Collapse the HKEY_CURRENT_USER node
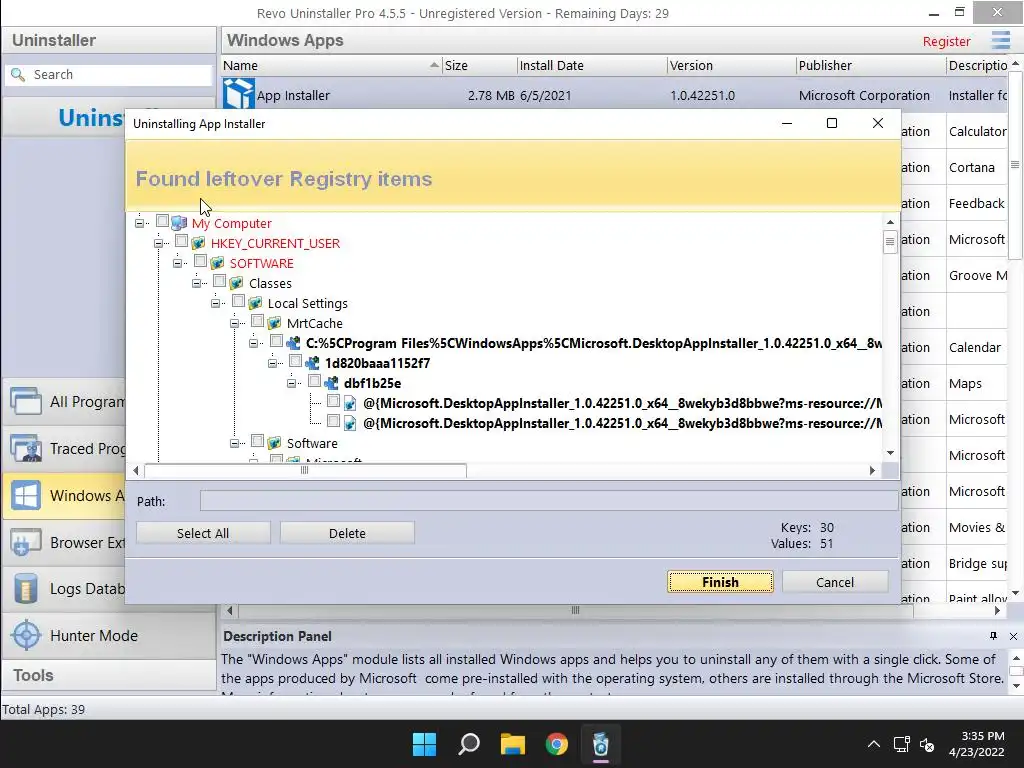The height and width of the screenshot is (768, 1024). pos(158,244)
